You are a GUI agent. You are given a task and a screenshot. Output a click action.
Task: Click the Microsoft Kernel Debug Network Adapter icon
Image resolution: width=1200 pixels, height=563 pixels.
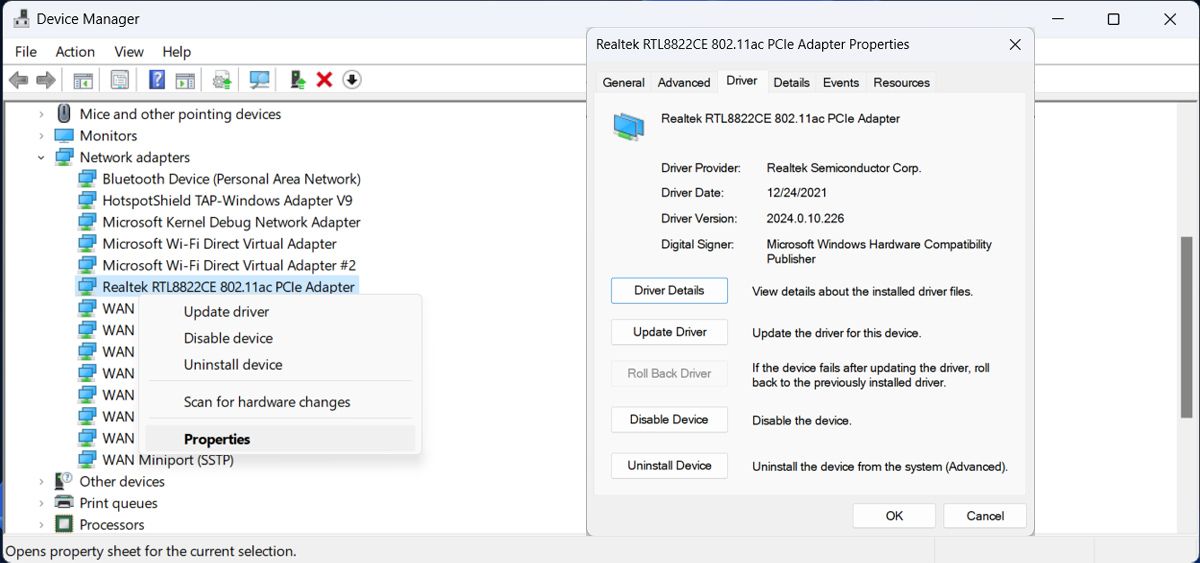[88, 222]
